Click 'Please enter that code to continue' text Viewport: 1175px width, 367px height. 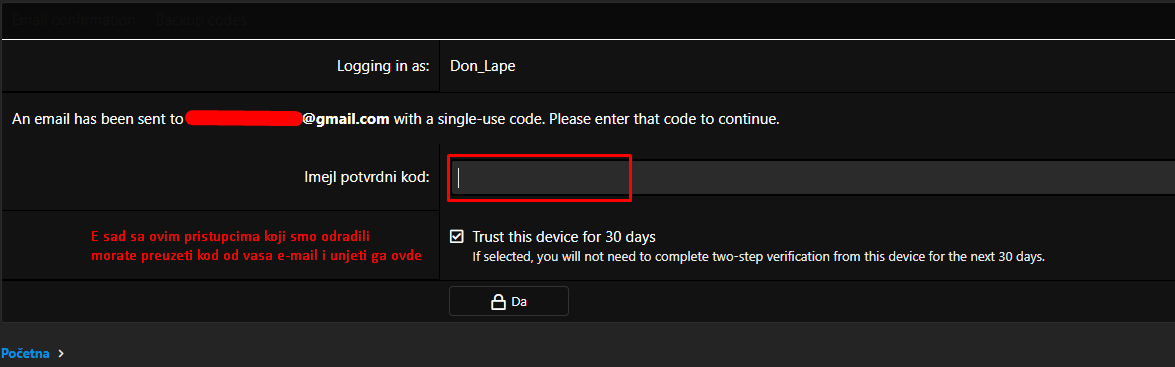tap(665, 118)
